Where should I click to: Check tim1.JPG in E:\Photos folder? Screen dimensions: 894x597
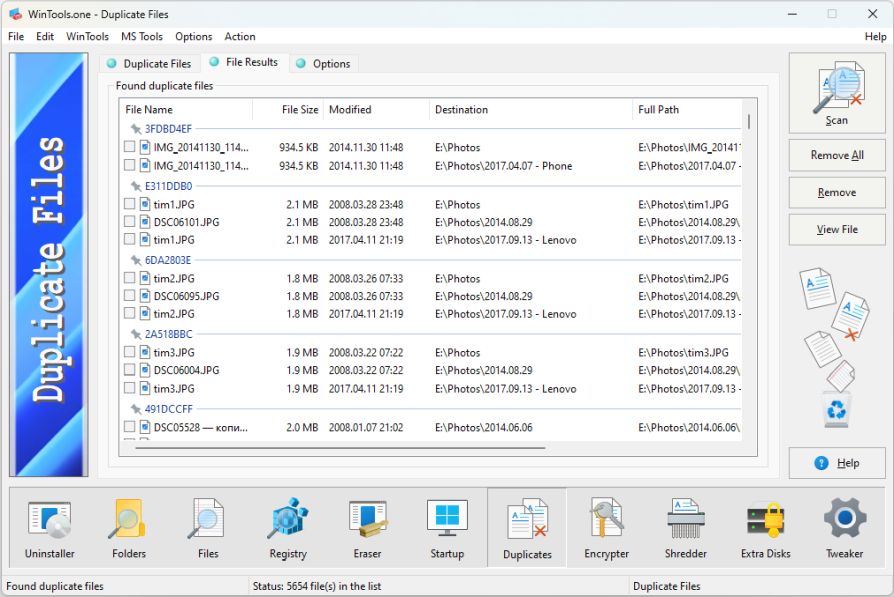[129, 204]
